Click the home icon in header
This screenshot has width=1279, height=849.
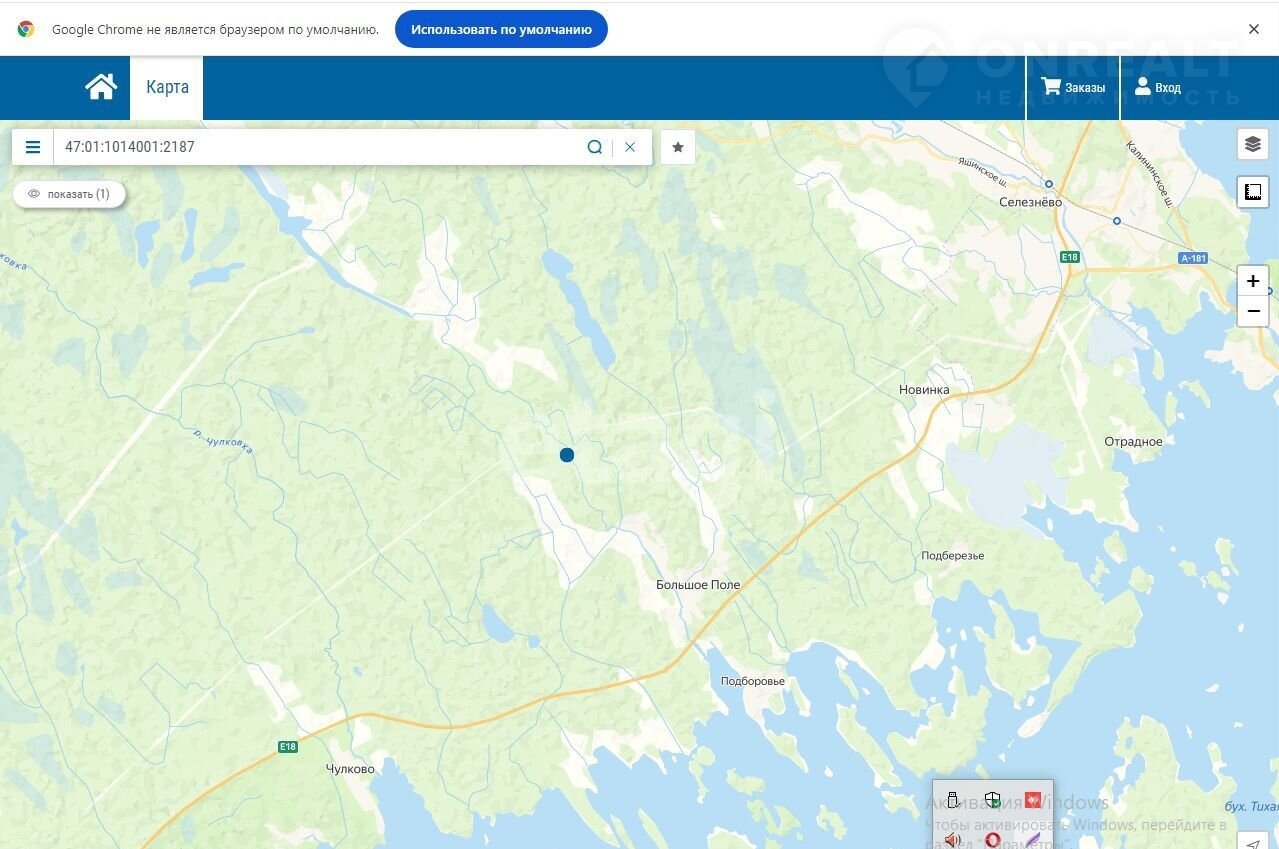tap(100, 87)
